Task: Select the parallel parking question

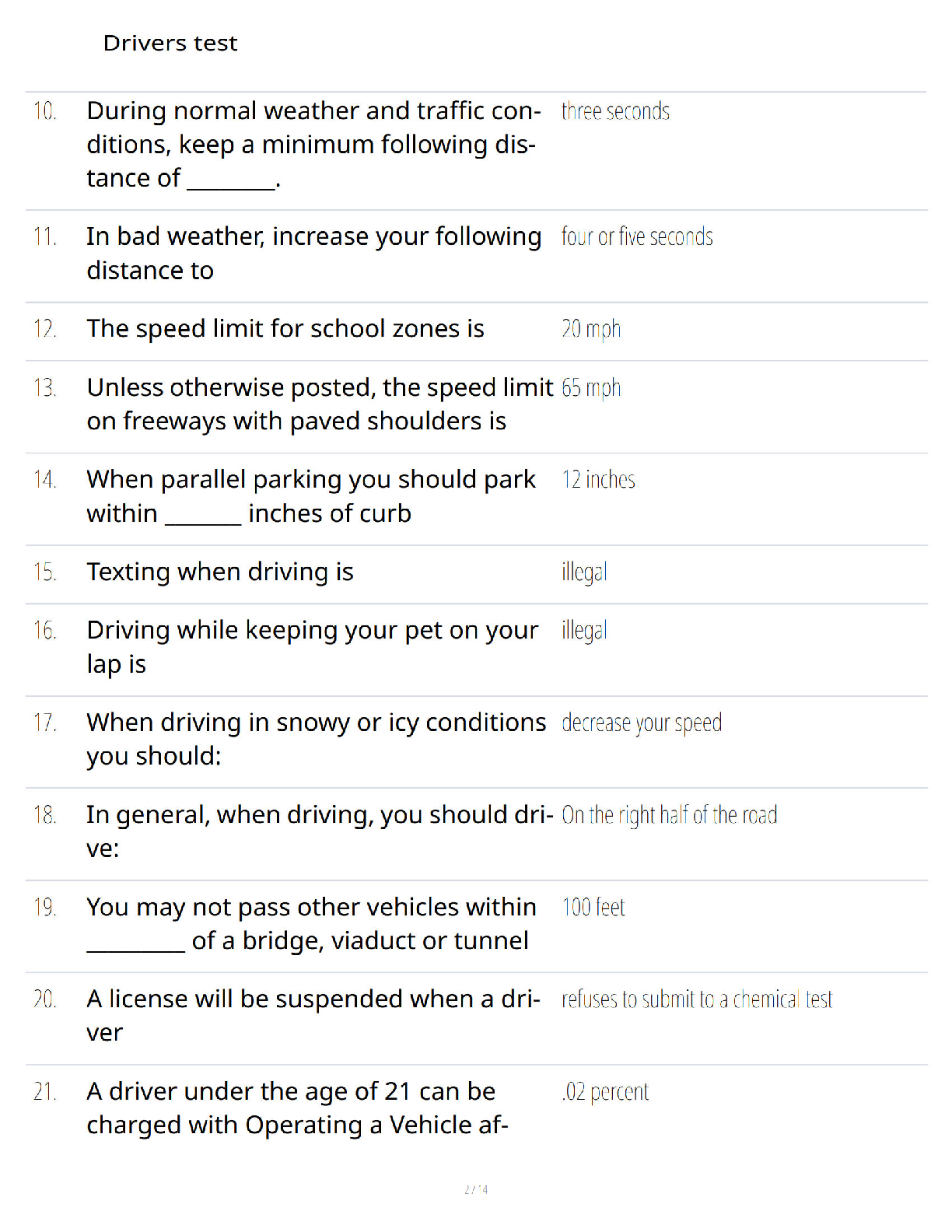Action: [311, 496]
